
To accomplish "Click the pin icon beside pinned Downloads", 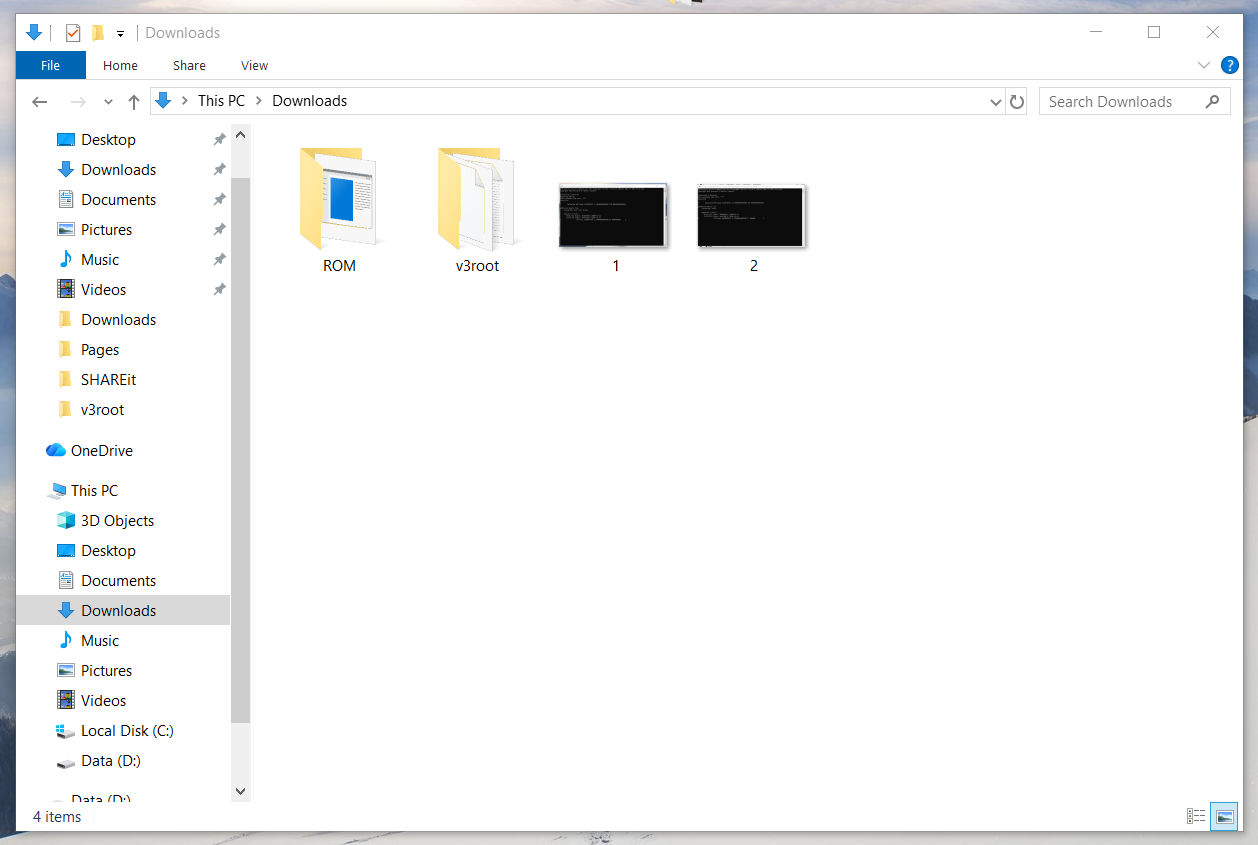I will point(219,170).
